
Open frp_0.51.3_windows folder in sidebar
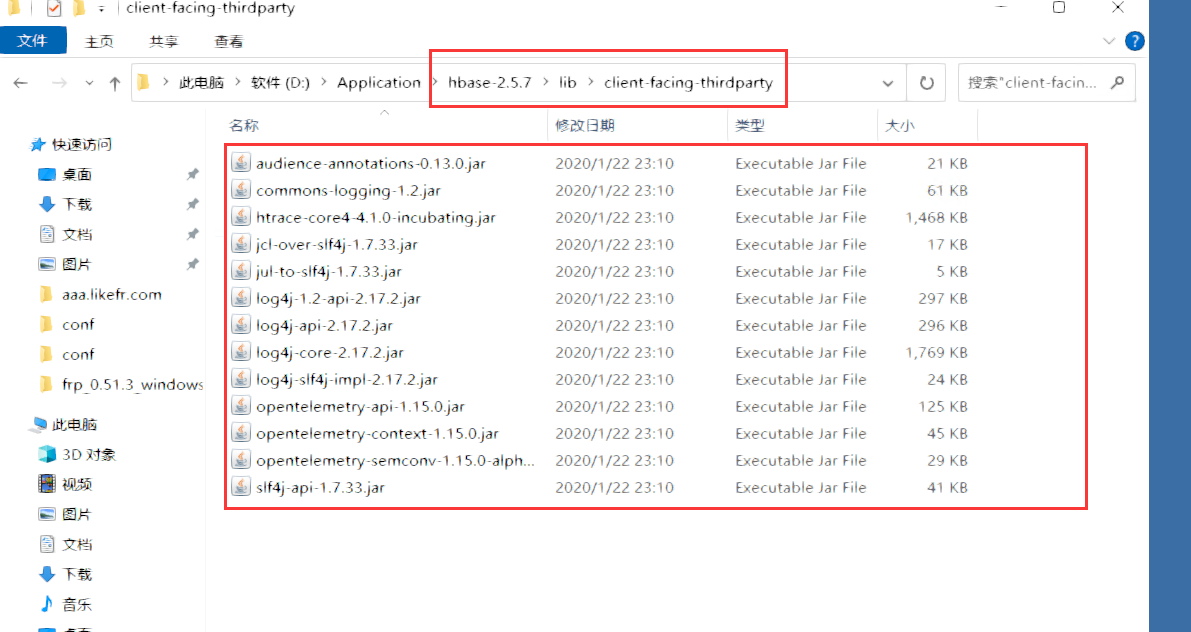pos(132,384)
